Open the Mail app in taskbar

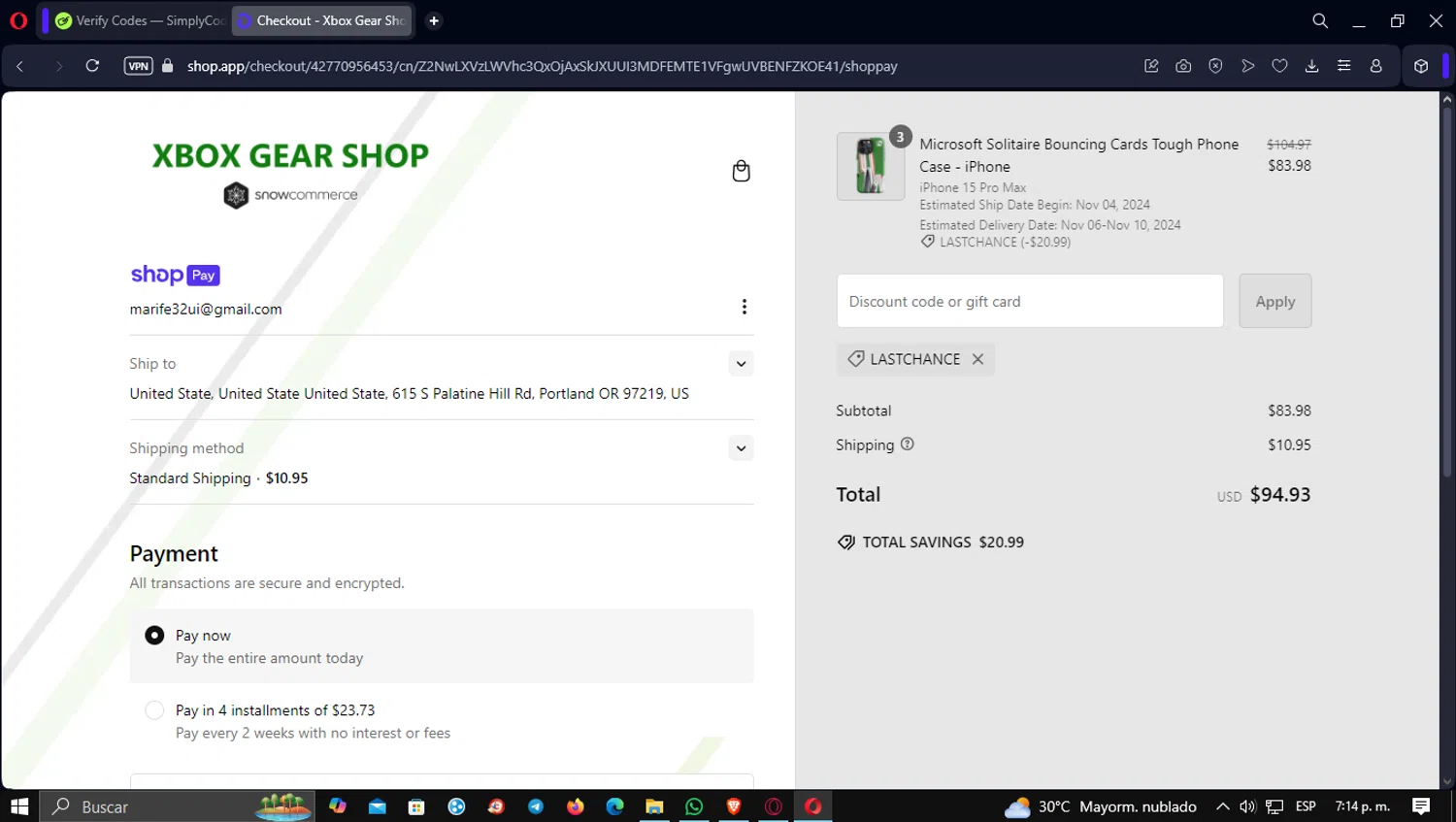(378, 806)
